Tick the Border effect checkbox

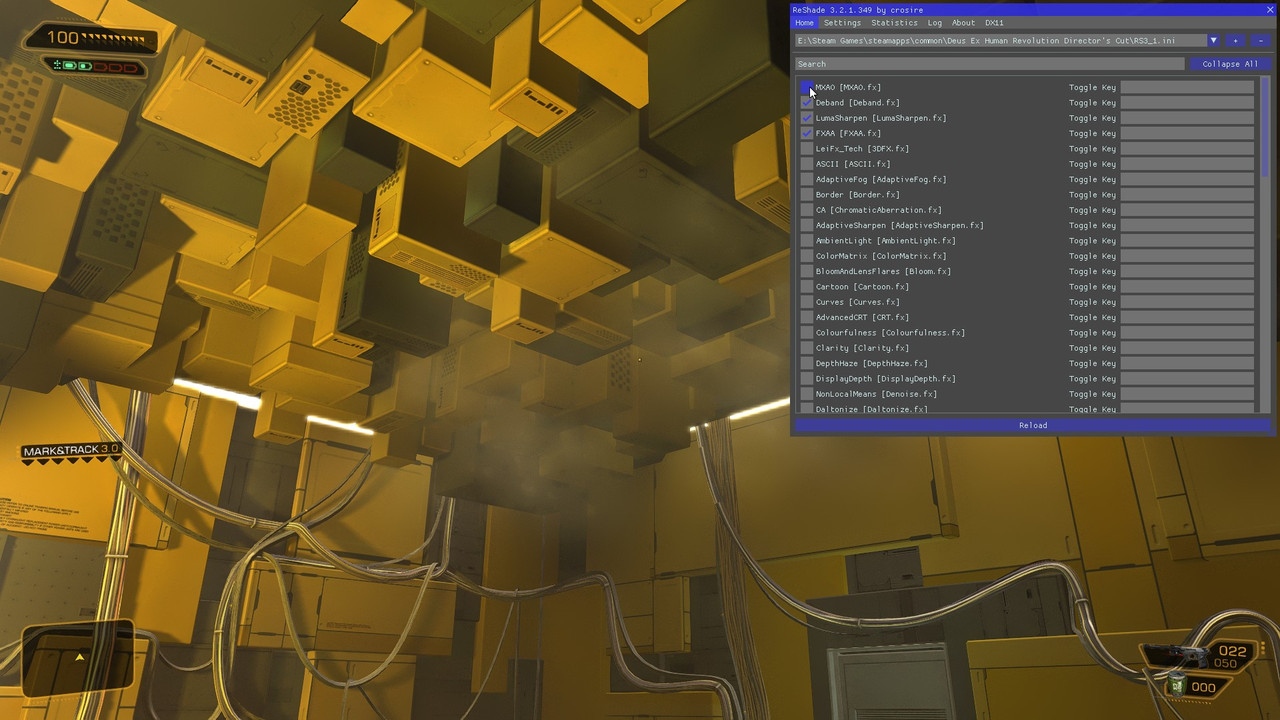coord(807,195)
